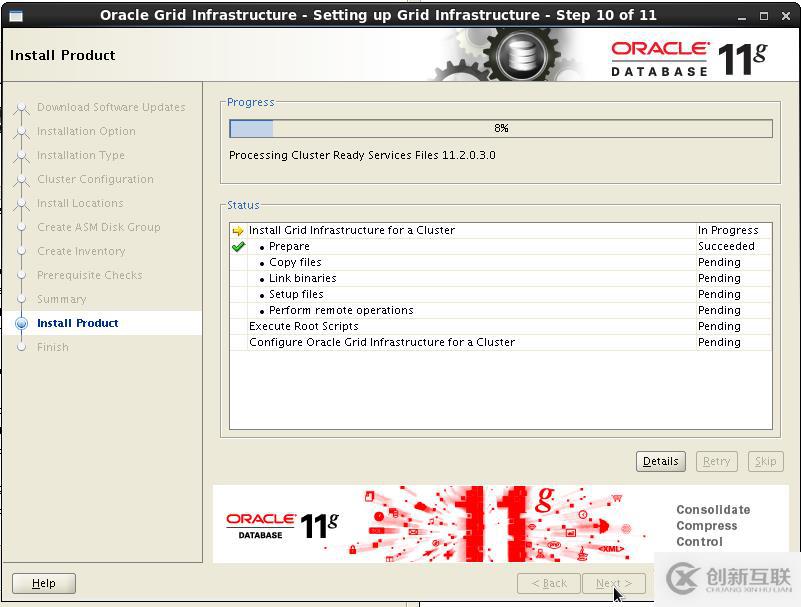Close the installer window
Screen dimensions: 801x607
point(786,16)
